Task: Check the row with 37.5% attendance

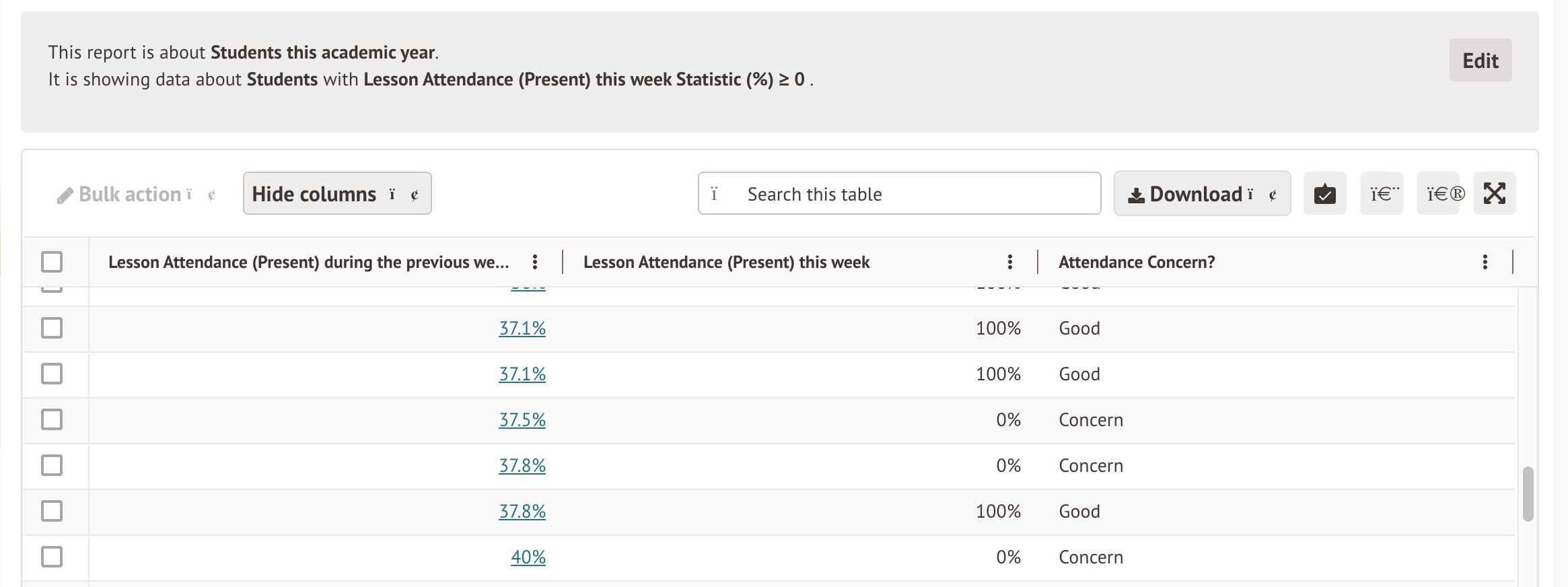Action: [x=52, y=420]
